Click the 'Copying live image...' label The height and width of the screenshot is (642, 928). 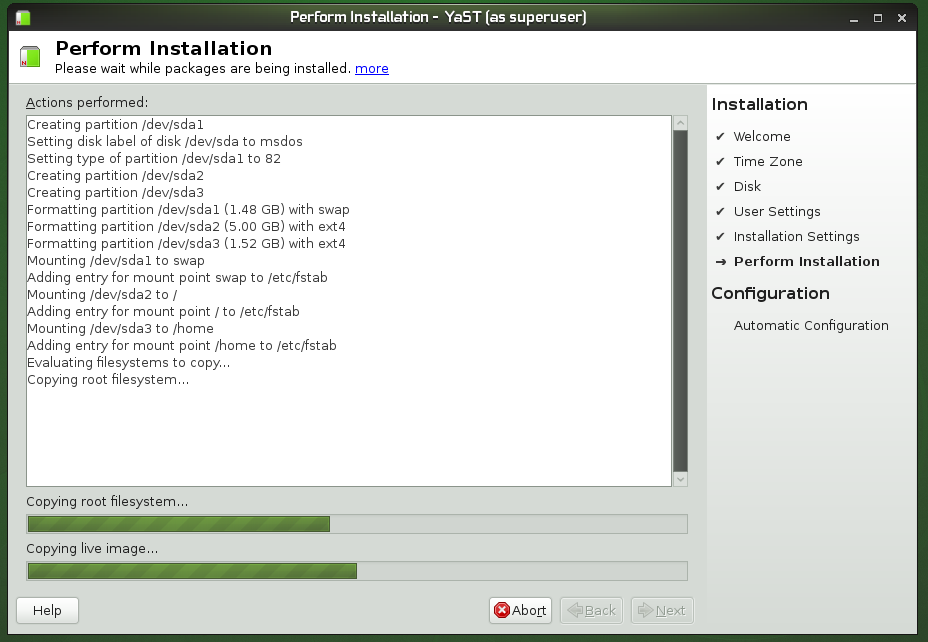(92, 549)
